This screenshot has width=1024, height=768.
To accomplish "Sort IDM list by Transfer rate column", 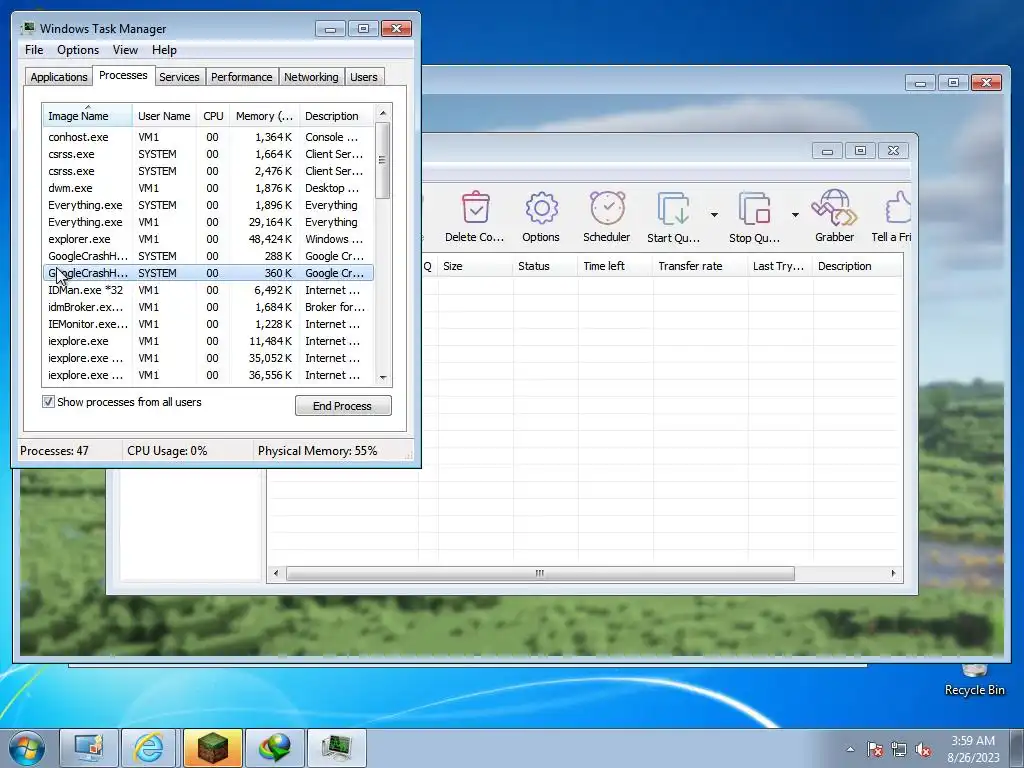I will click(699, 266).
